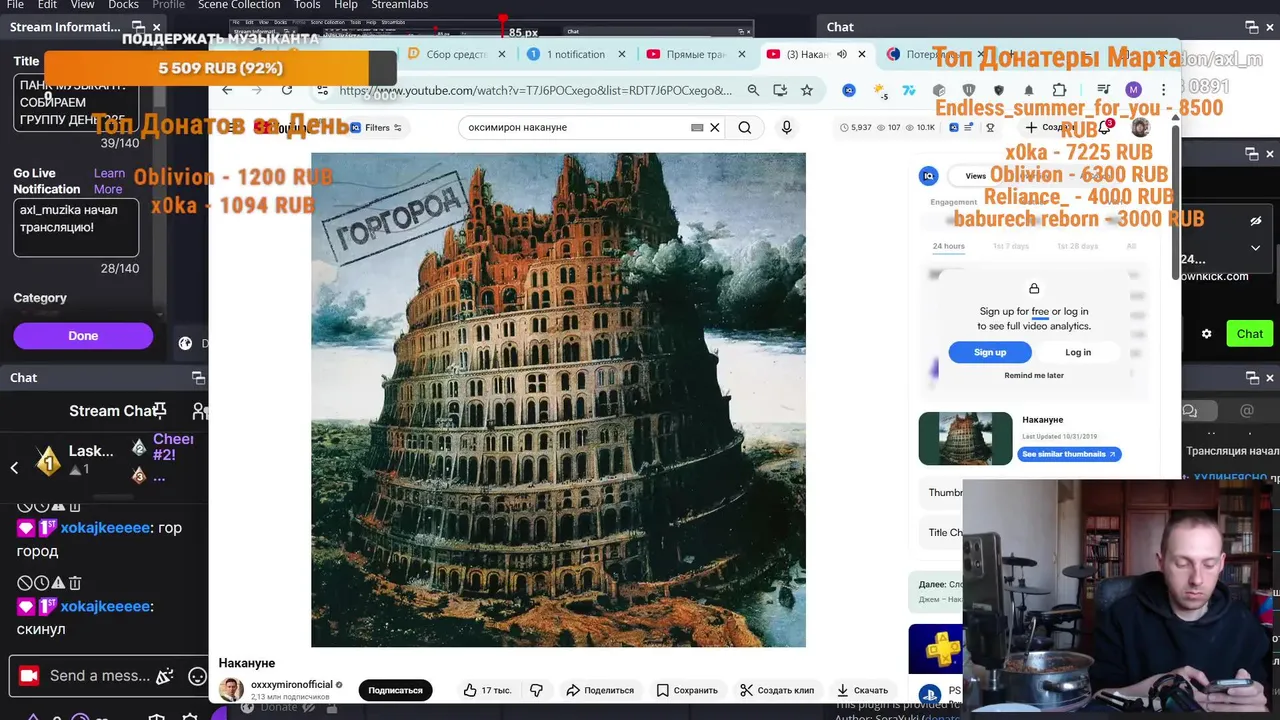Select the Views toggle in analytics panel
The height and width of the screenshot is (720, 1280).
click(x=975, y=176)
